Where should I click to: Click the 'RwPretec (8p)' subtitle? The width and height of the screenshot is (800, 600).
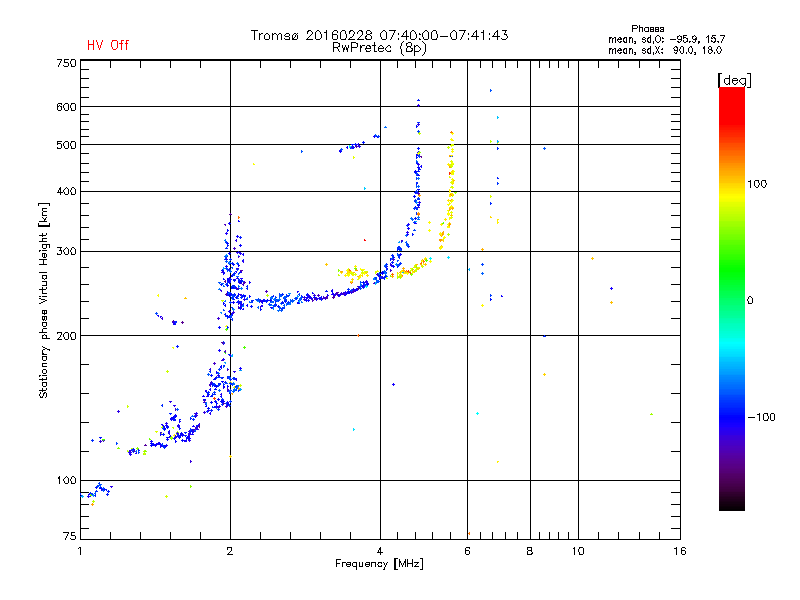click(379, 48)
